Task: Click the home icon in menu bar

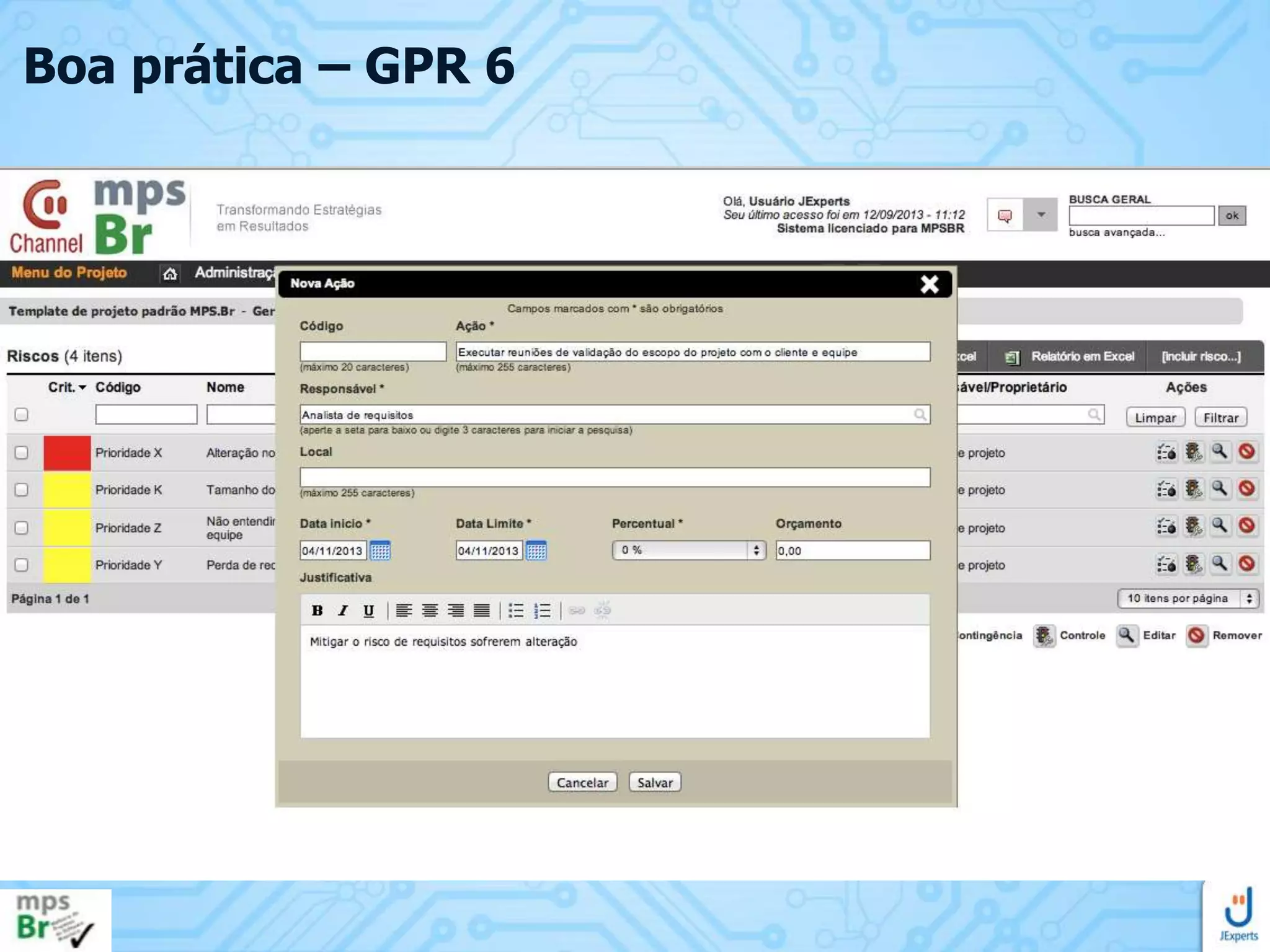Action: click(170, 273)
